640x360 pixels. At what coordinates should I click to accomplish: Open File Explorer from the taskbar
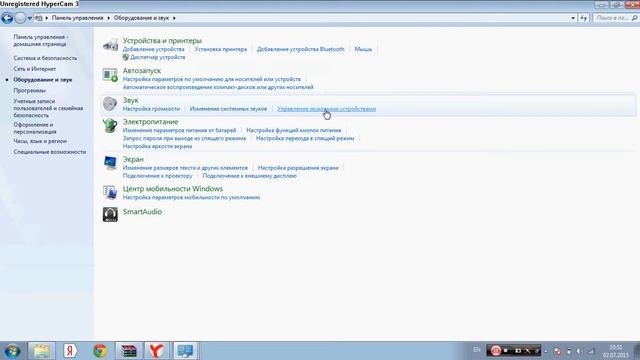click(41, 351)
